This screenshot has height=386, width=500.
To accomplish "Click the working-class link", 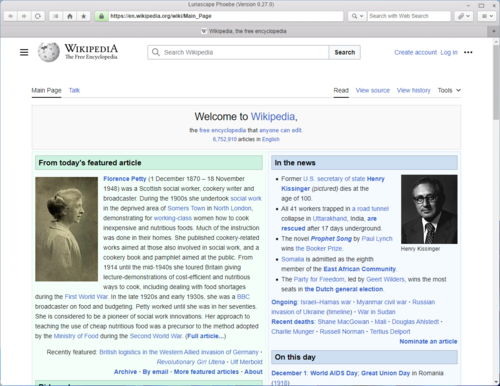I will point(172,218).
